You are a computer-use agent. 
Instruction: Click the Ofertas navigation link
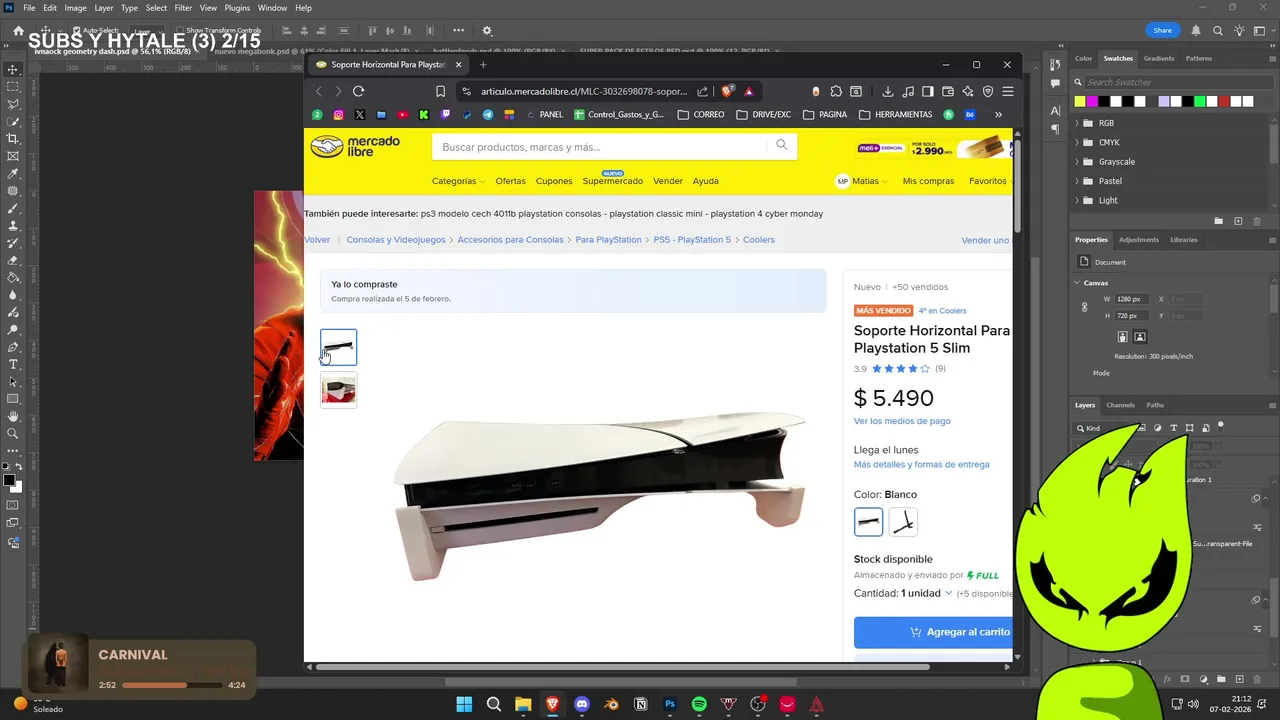(510, 181)
